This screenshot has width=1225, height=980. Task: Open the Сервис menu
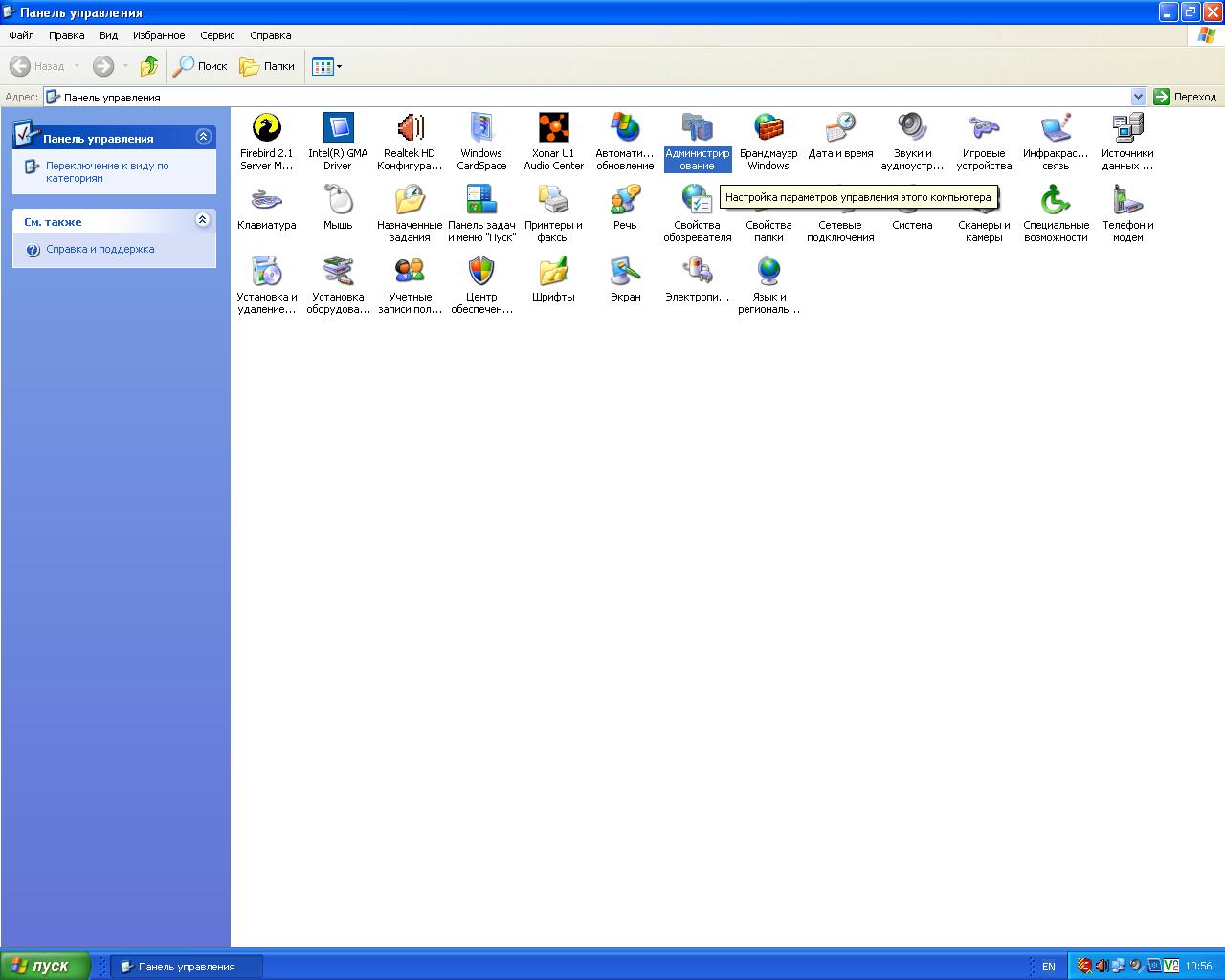(x=217, y=35)
